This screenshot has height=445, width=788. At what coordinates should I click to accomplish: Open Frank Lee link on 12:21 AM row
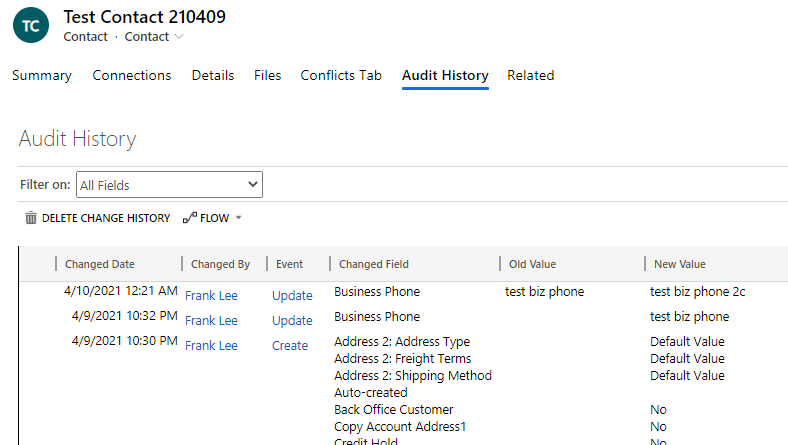[x=211, y=295]
